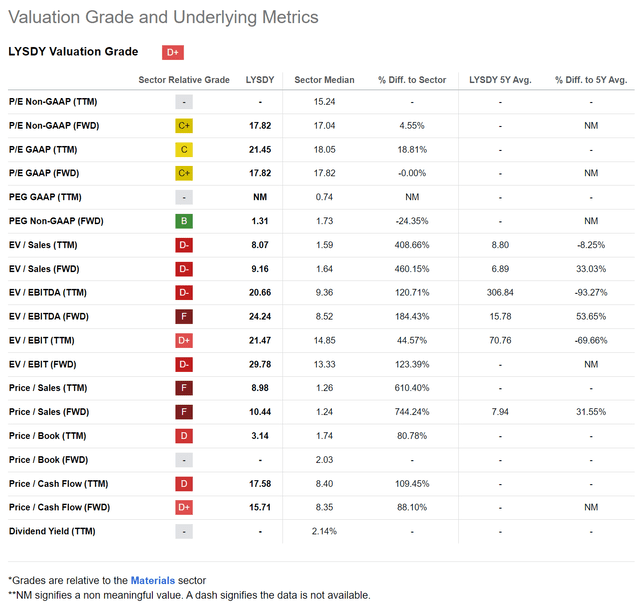Select the EV / Sales (TTM) row label
The image size is (640, 612).
click(x=43, y=245)
